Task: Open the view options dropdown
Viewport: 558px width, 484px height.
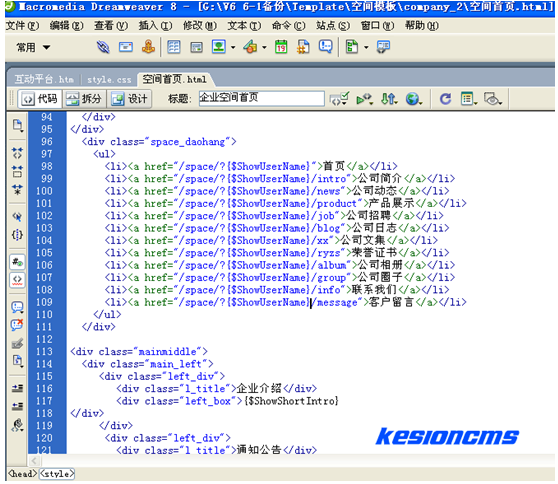Action: point(469,99)
